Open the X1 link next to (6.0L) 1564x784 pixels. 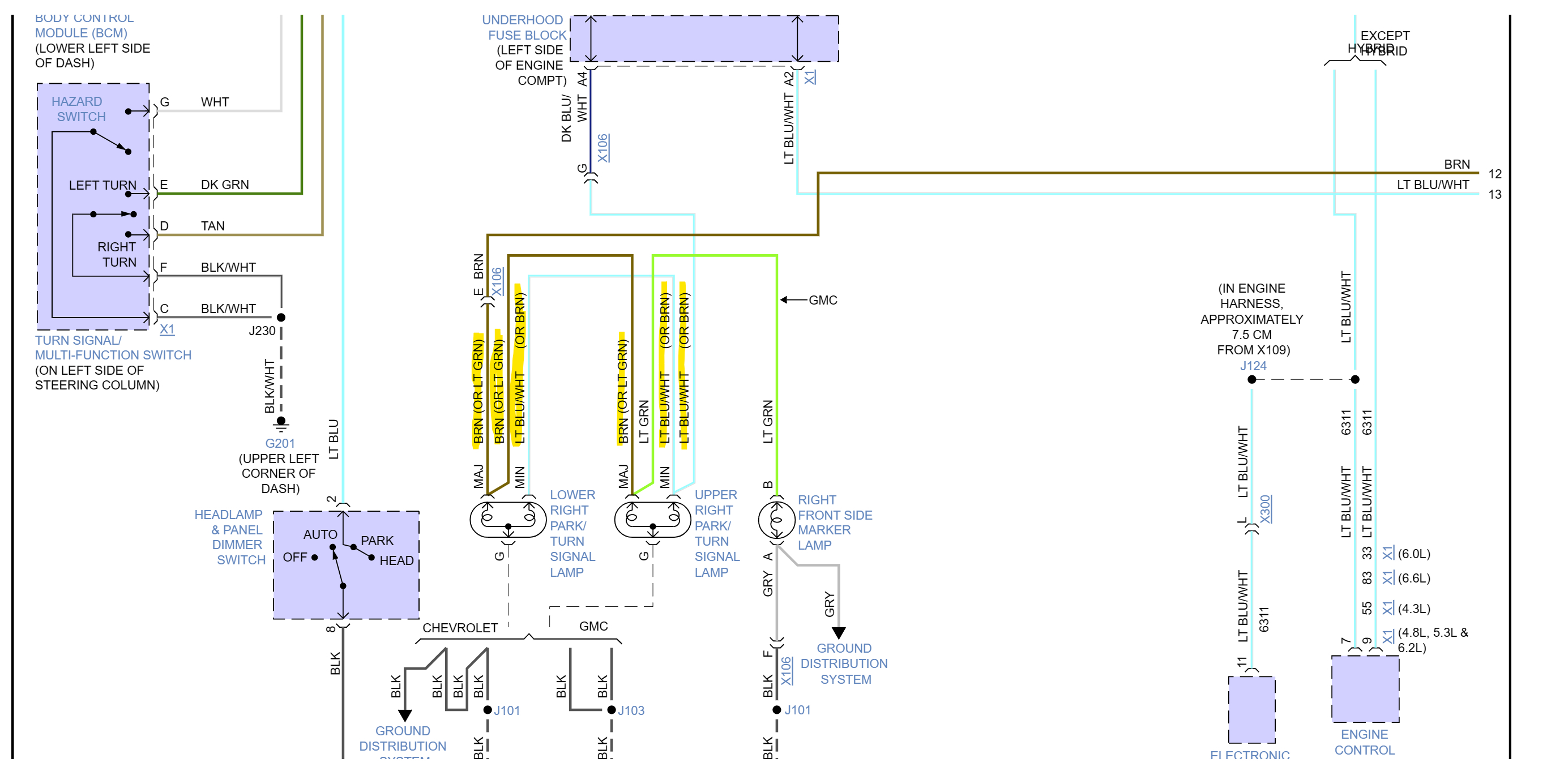coord(1387,553)
